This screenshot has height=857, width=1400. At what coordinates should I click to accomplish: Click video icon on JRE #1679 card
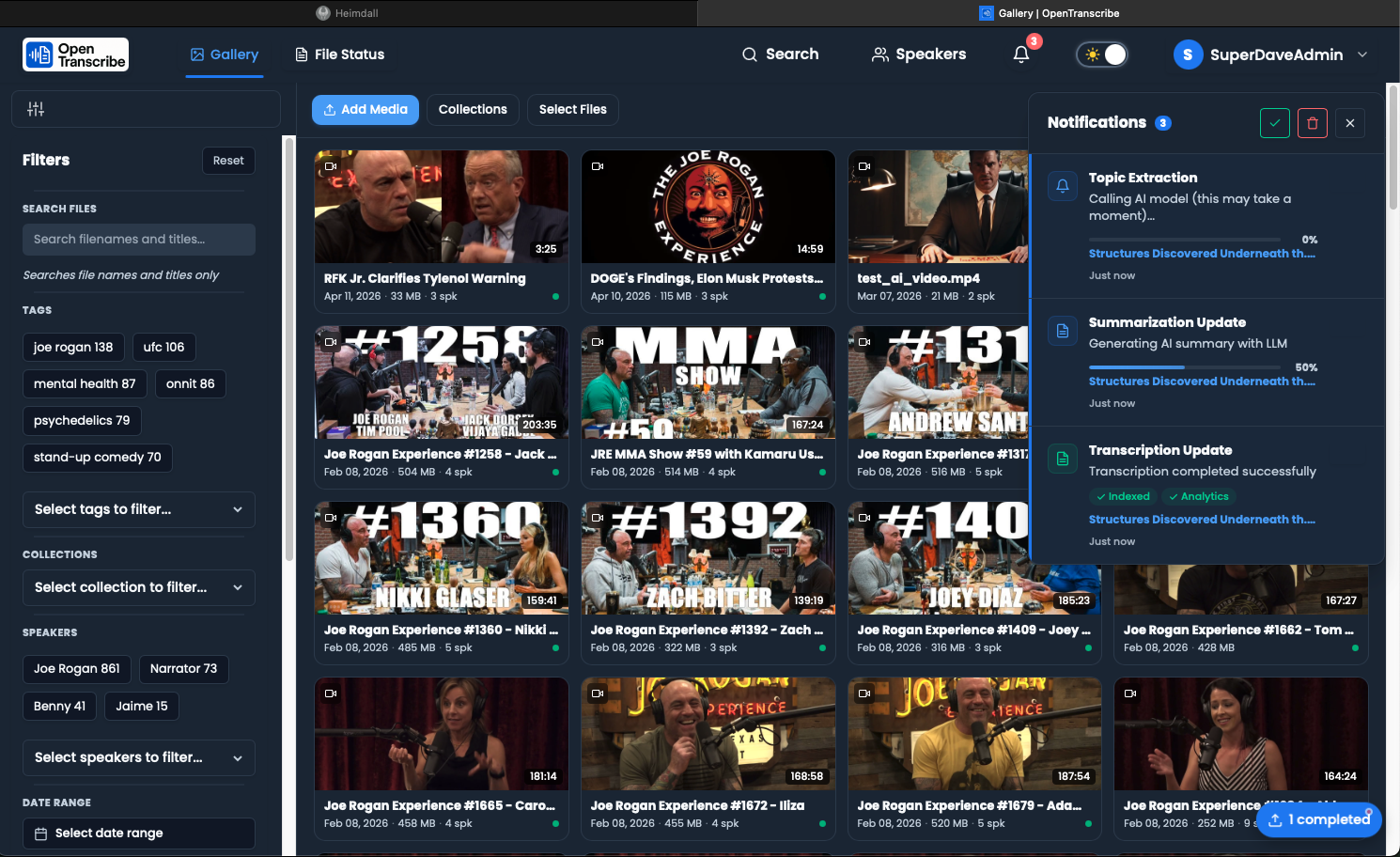point(864,693)
